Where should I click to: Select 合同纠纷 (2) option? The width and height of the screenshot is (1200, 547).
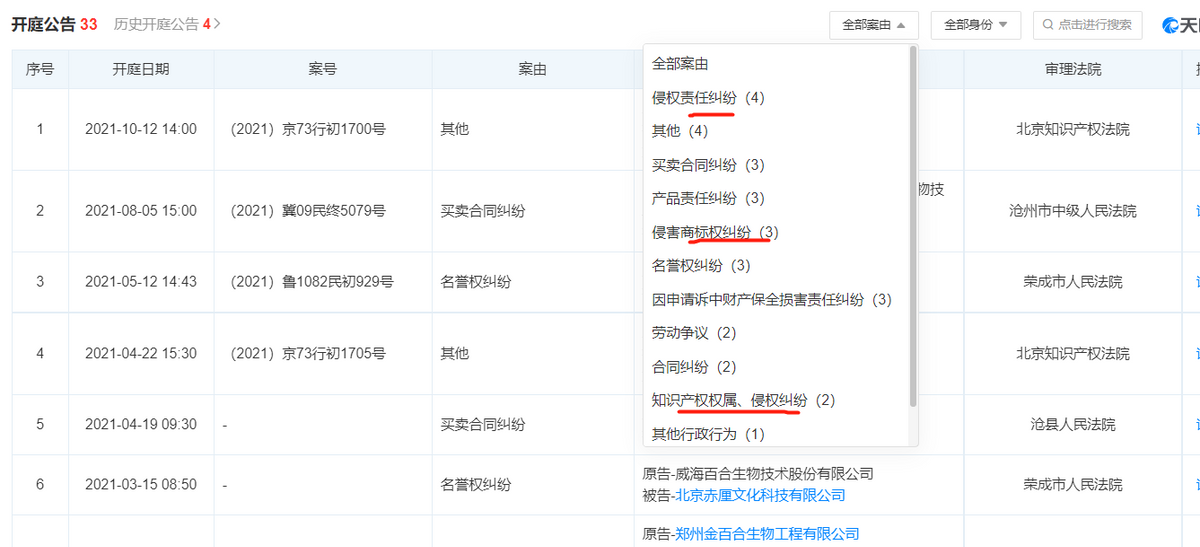tap(694, 367)
